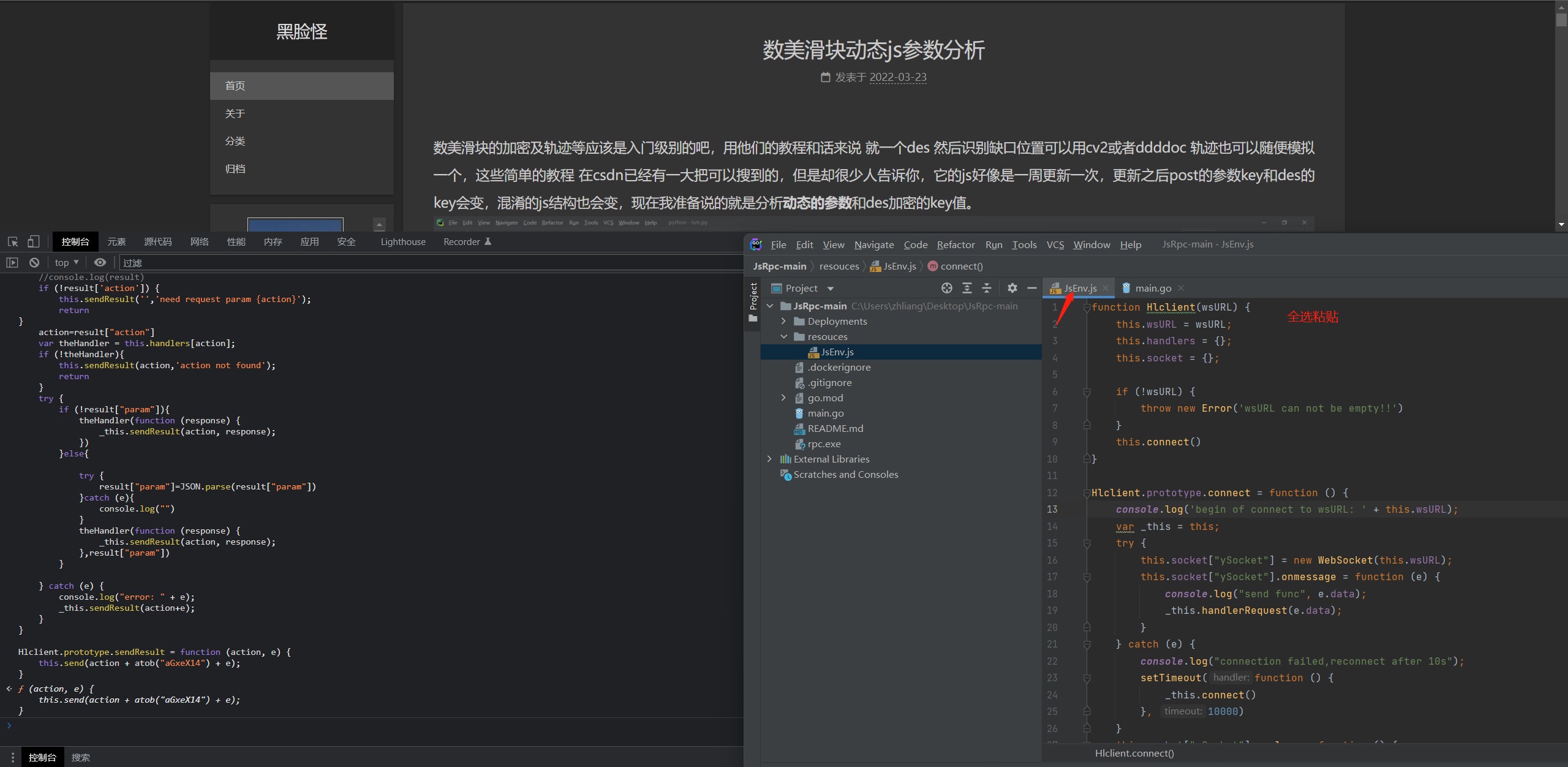This screenshot has width=1568, height=767.
Task: Expand the Deployments folder
Action: tap(783, 321)
